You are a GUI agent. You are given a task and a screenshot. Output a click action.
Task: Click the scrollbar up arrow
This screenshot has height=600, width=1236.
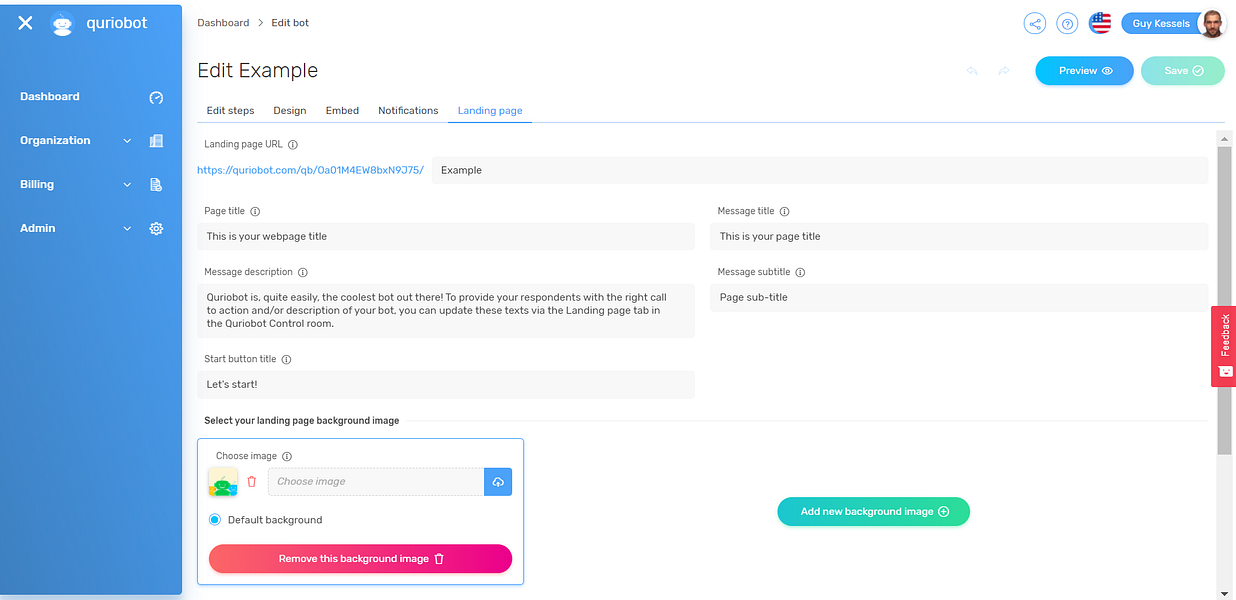(1224, 138)
